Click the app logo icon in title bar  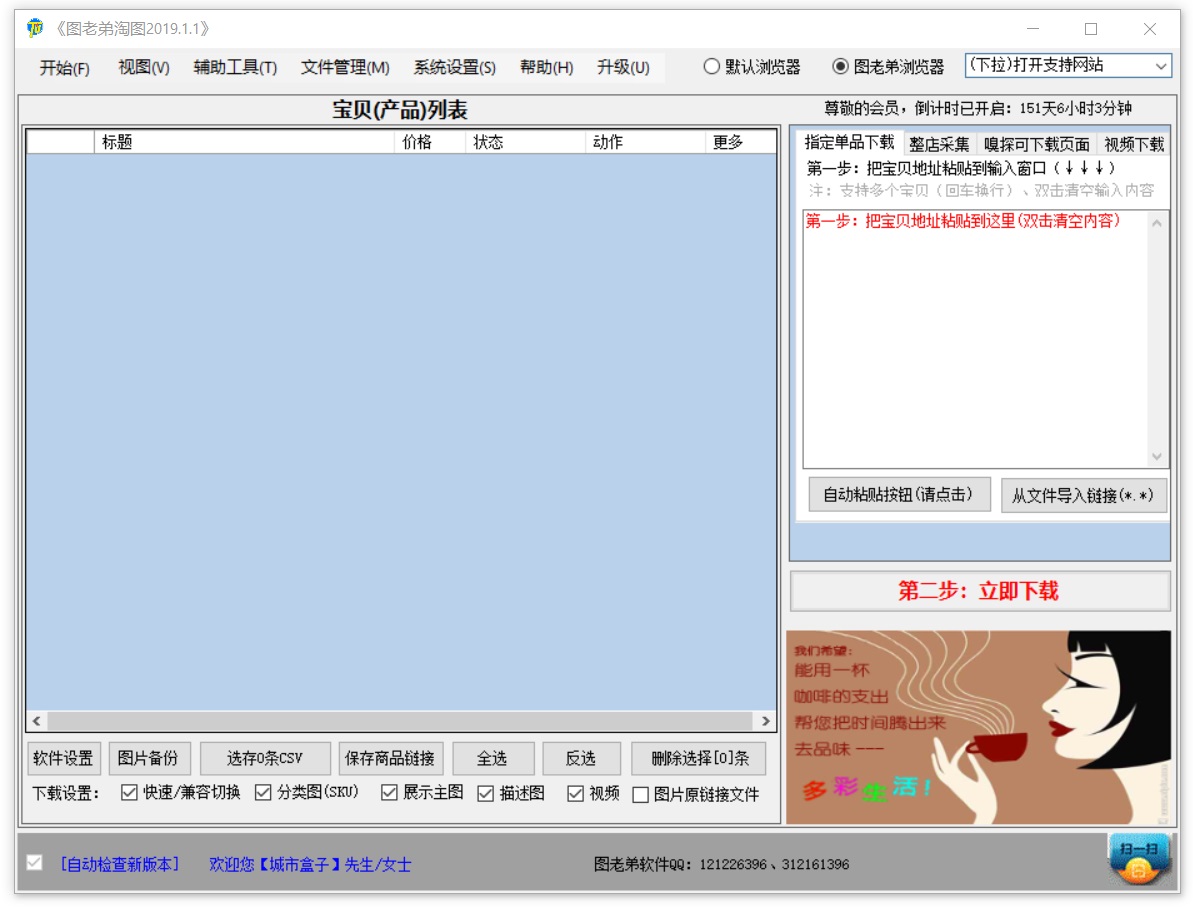(x=35, y=28)
